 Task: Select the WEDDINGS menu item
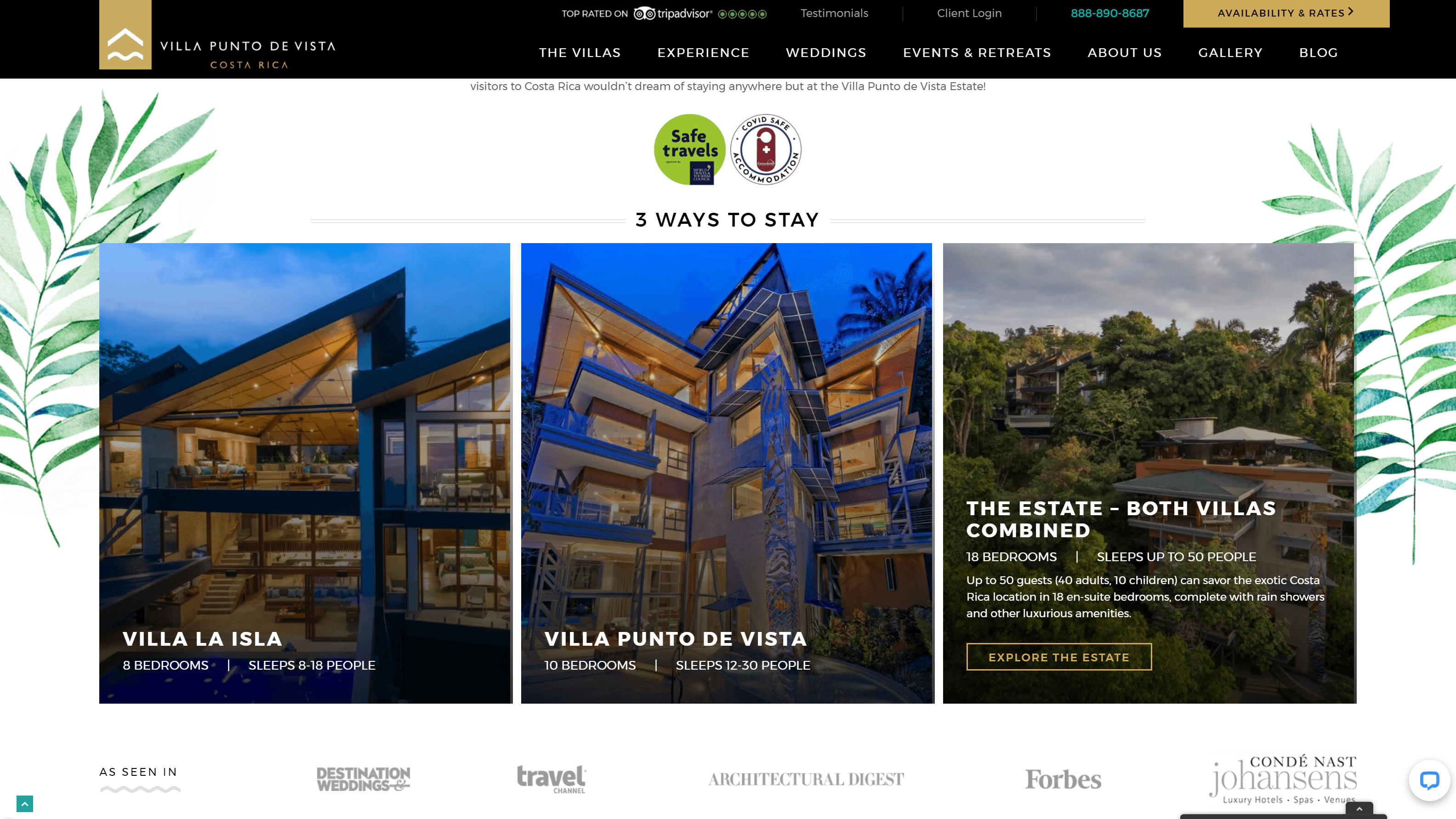click(826, 53)
